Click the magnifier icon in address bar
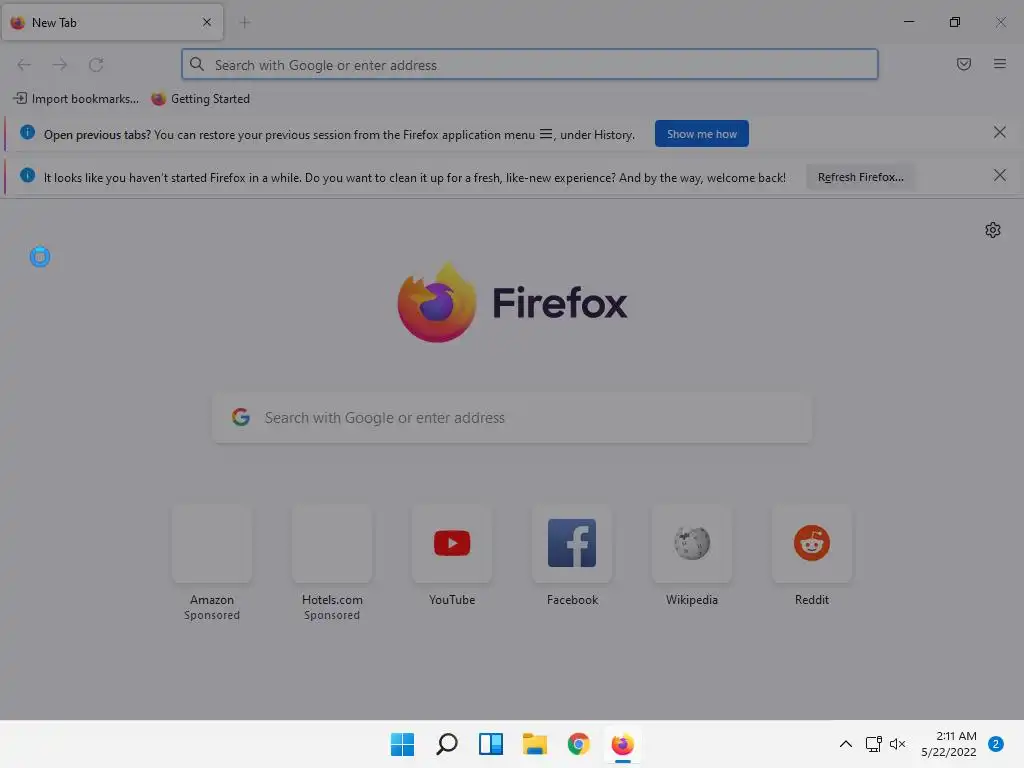The height and width of the screenshot is (768, 1024). tap(197, 64)
